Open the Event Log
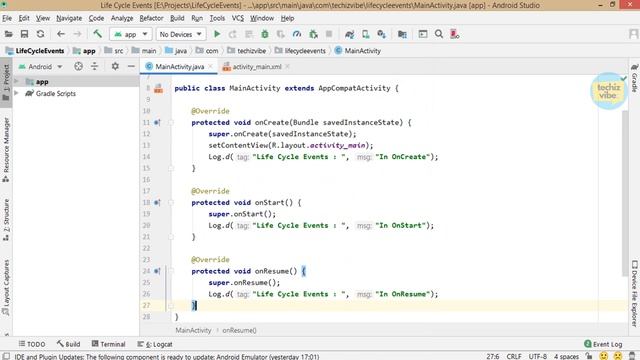The image size is (640, 360). pos(603,344)
